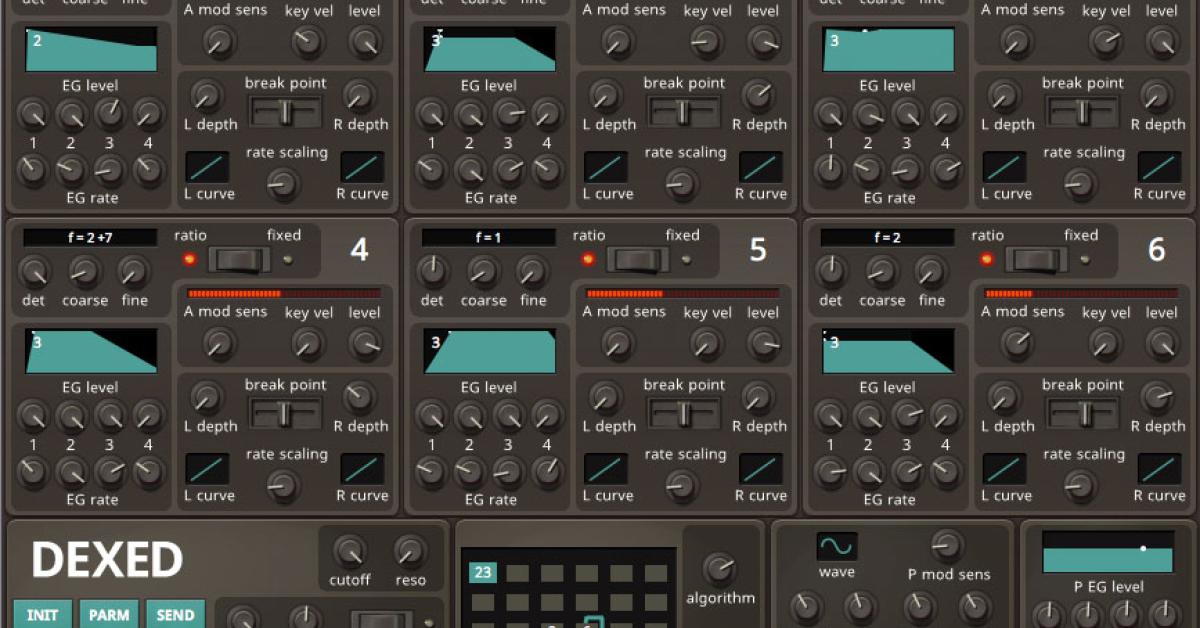This screenshot has width=1200, height=628.
Task: Click operator 4 red ratio LED
Action: (x=190, y=260)
